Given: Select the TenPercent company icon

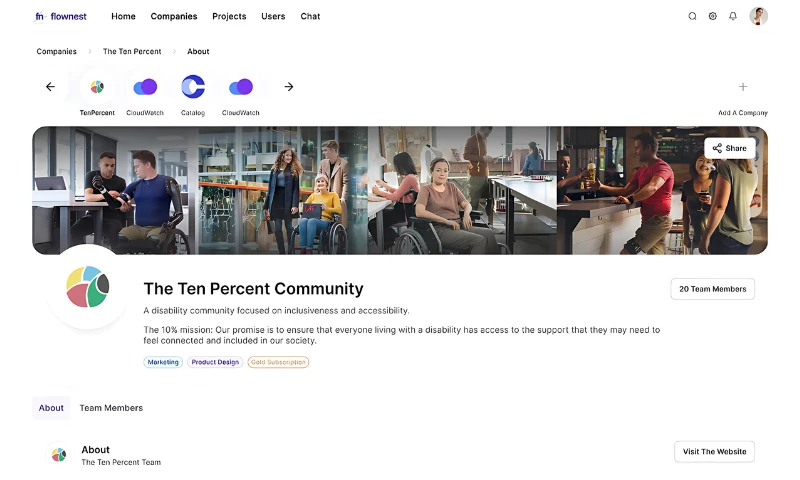Looking at the screenshot, I should [97, 87].
